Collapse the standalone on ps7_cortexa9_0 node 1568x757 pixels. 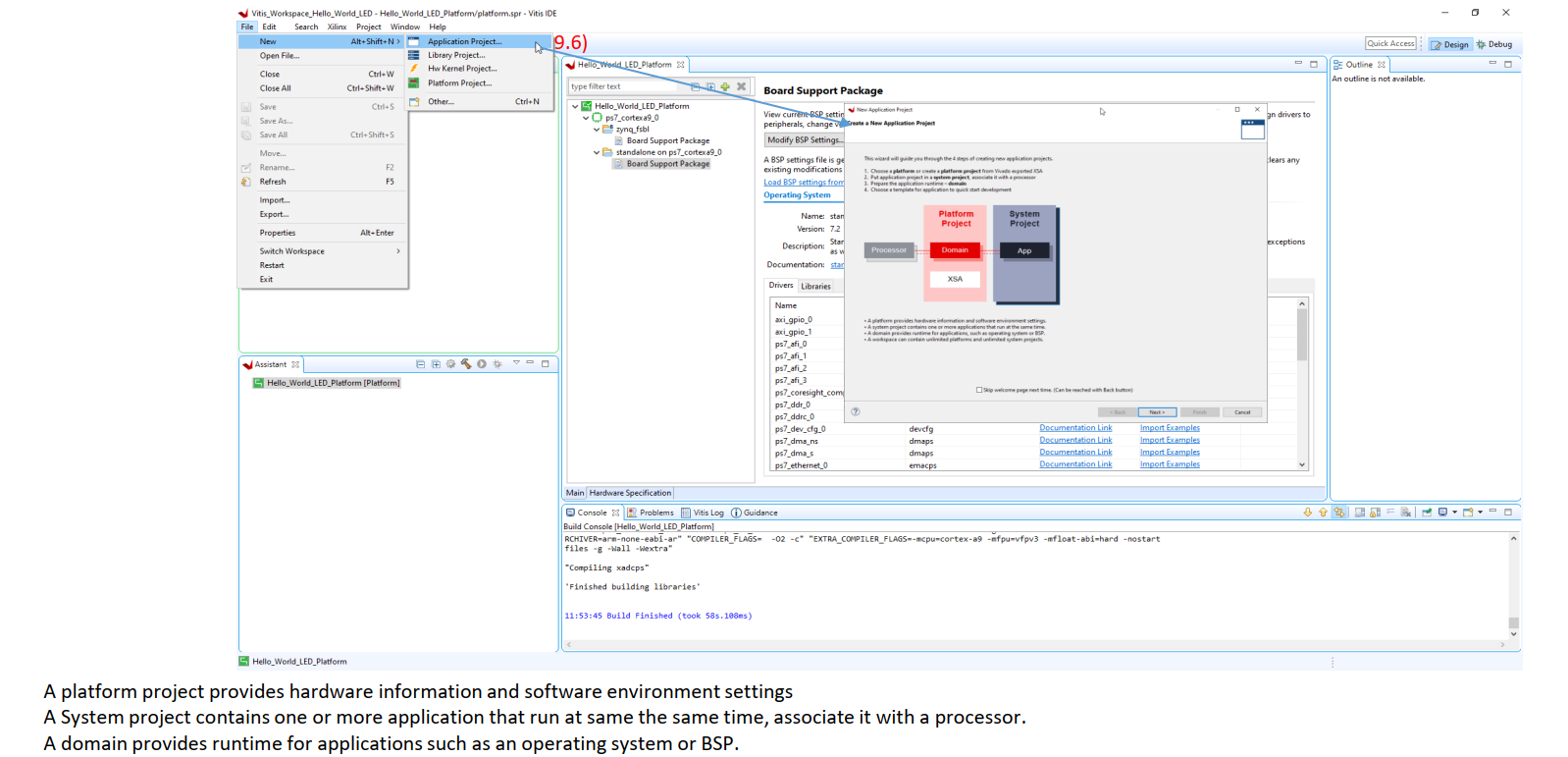pyautogui.click(x=597, y=152)
